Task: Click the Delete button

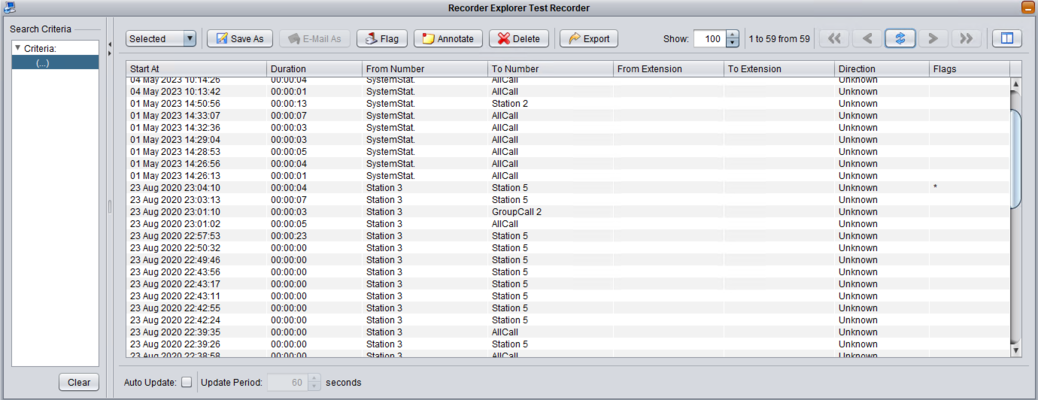Action: pos(519,38)
